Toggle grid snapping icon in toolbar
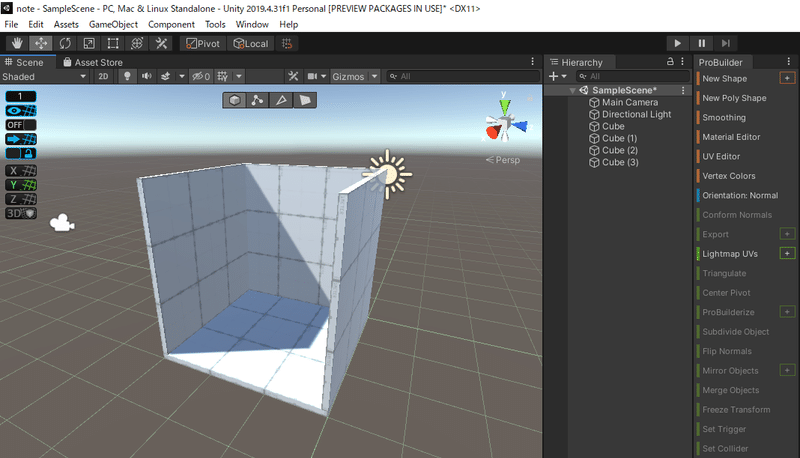 (x=287, y=43)
